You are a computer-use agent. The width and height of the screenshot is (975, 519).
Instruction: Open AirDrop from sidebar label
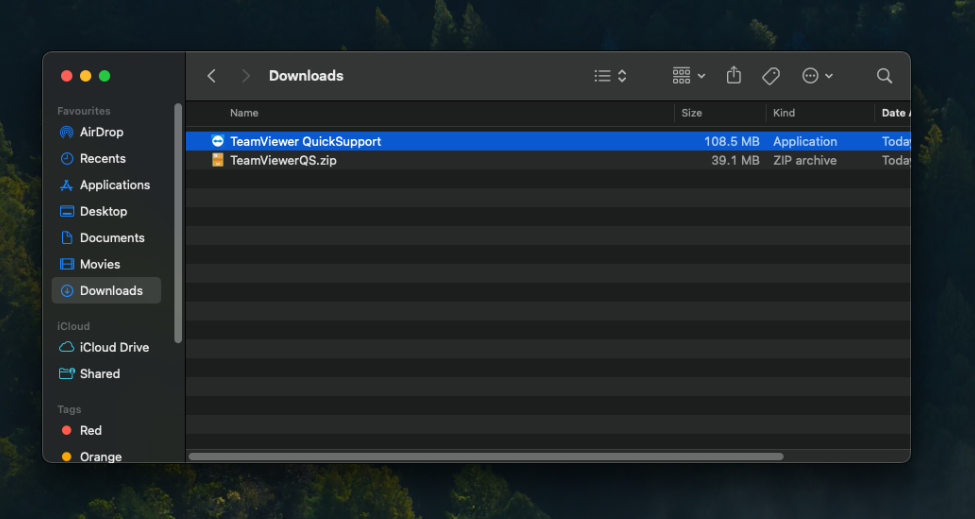pyautogui.click(x=101, y=132)
